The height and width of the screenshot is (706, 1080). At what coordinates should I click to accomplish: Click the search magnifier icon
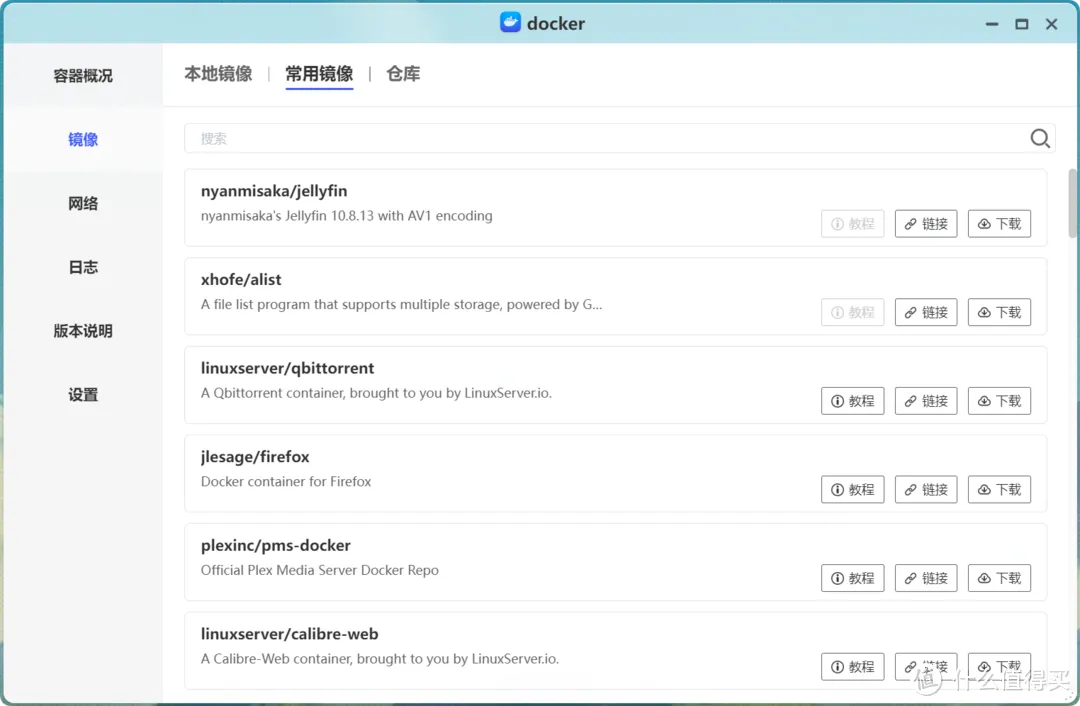(1039, 138)
